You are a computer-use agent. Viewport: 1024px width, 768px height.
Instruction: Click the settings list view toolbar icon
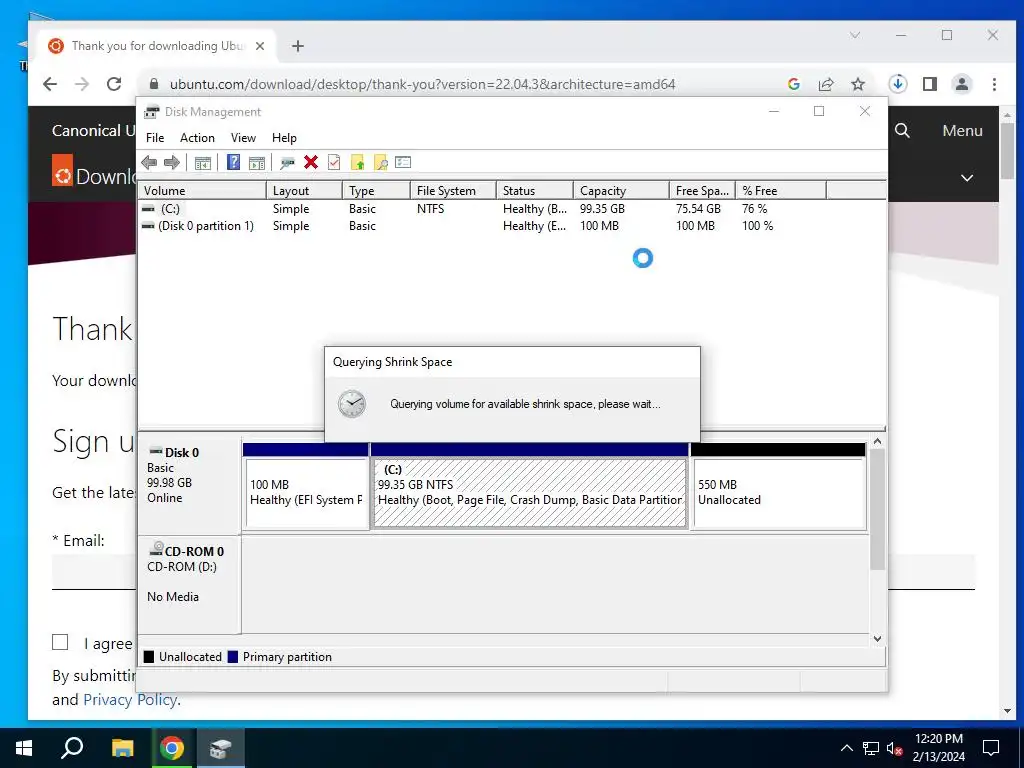(x=403, y=163)
